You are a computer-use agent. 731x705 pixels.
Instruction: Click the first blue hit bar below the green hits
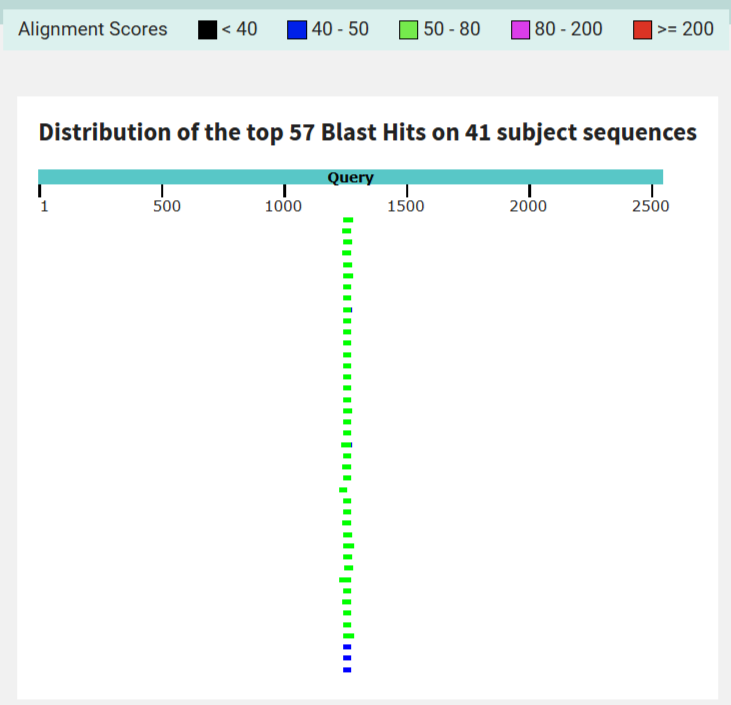347,647
